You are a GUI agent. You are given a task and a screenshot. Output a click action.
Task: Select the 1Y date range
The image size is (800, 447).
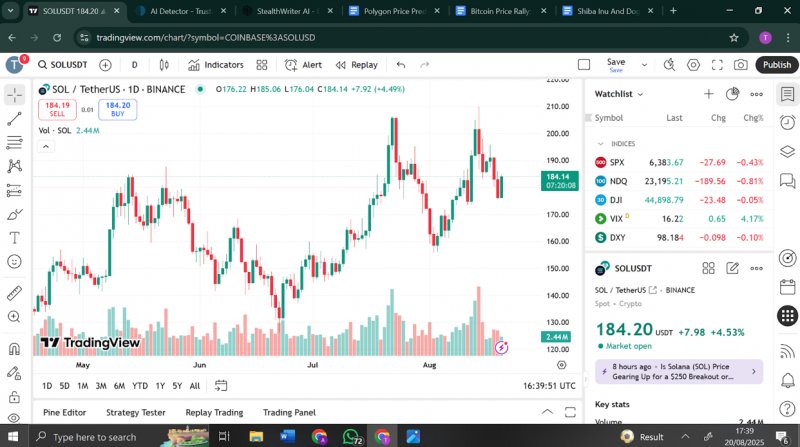[x=160, y=386]
